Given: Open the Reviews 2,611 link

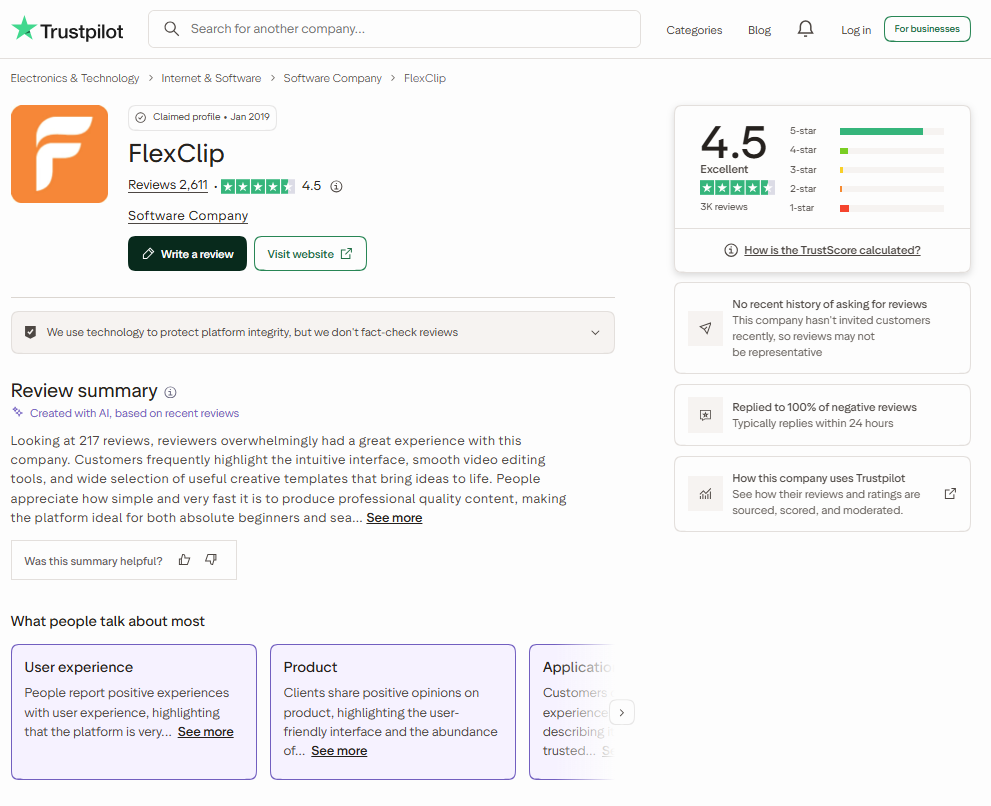Looking at the screenshot, I should (167, 185).
